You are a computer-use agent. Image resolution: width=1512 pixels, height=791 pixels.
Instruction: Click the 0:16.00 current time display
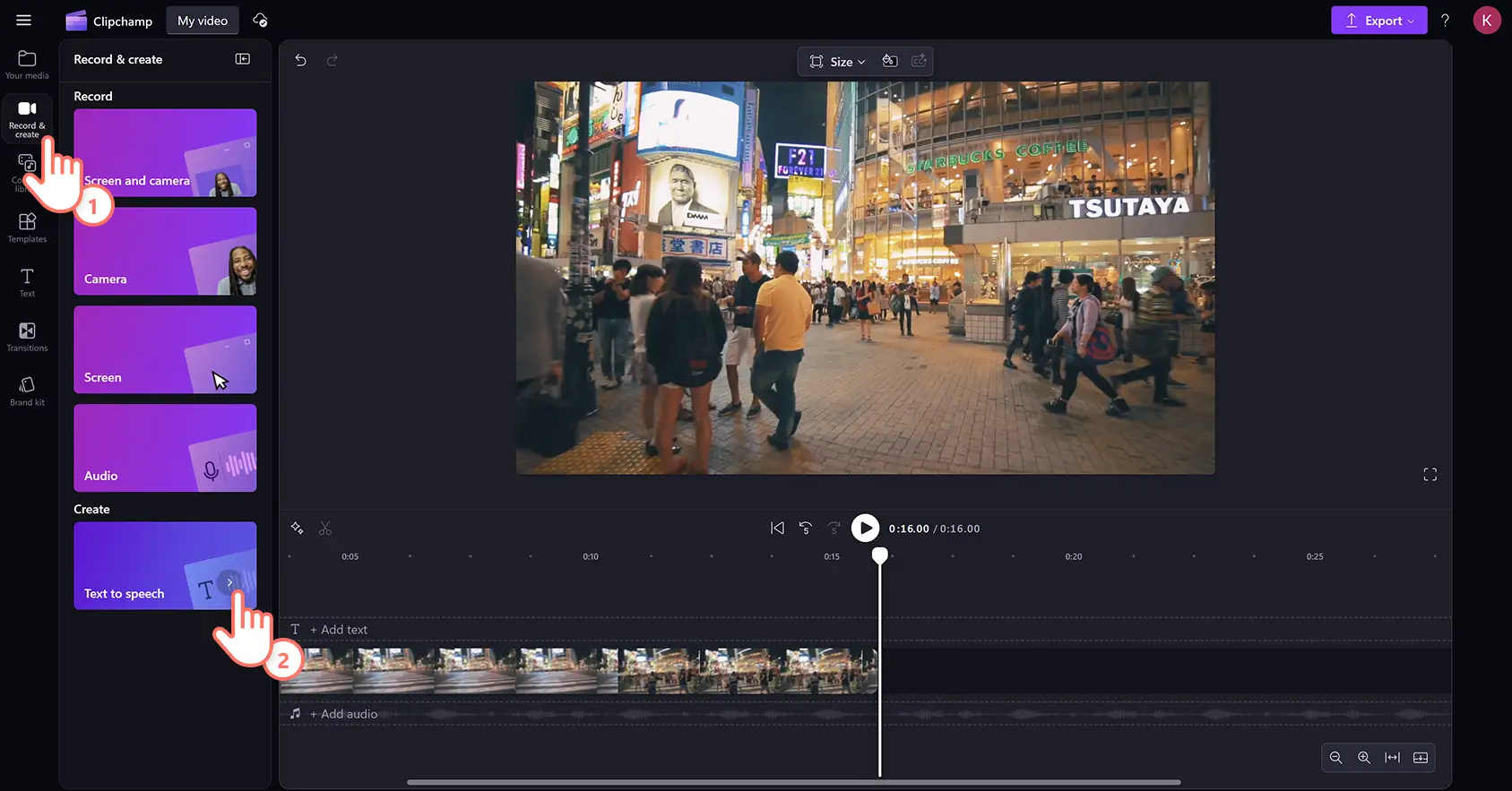(x=909, y=529)
